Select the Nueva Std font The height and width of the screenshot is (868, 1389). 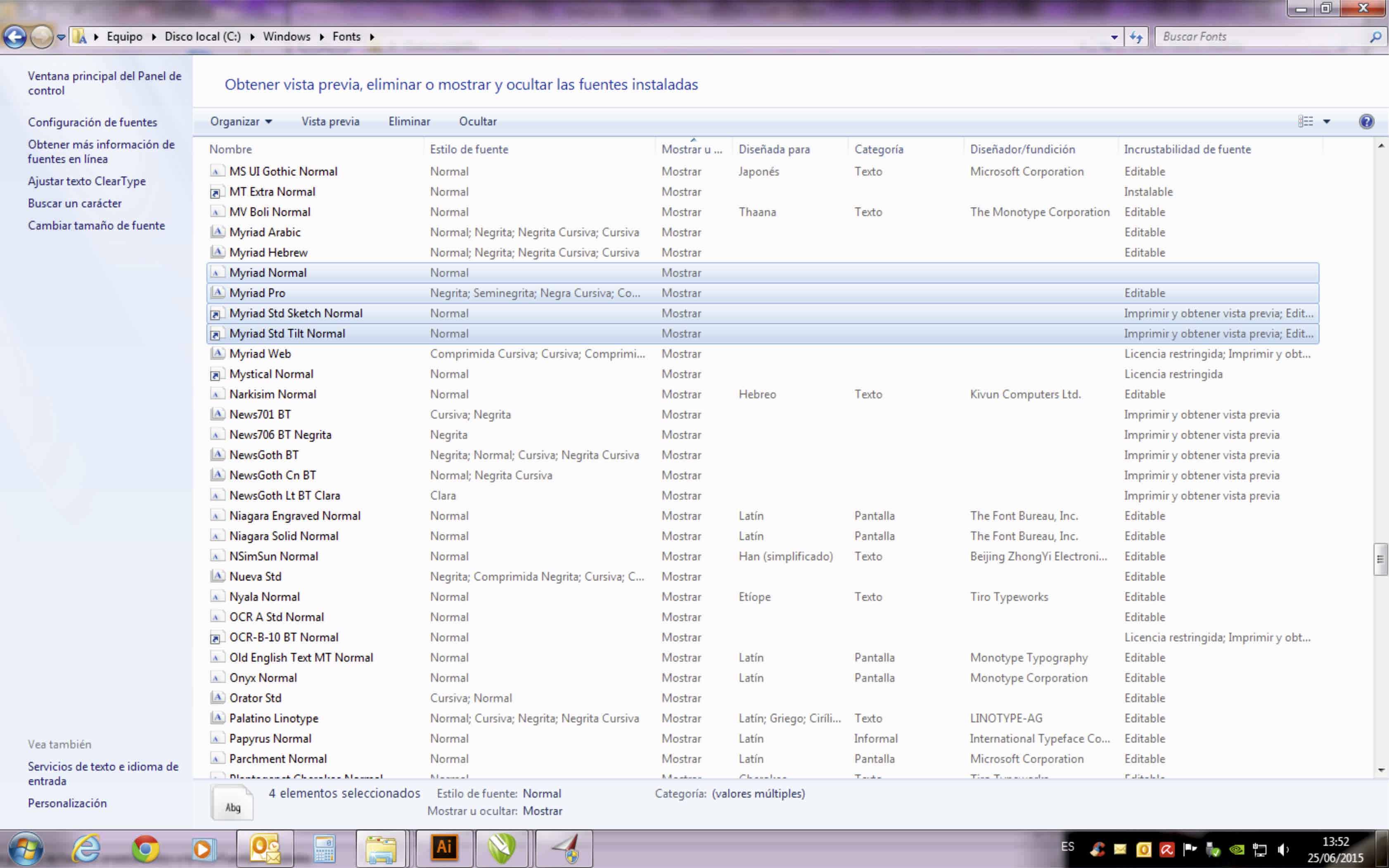coord(763,576)
